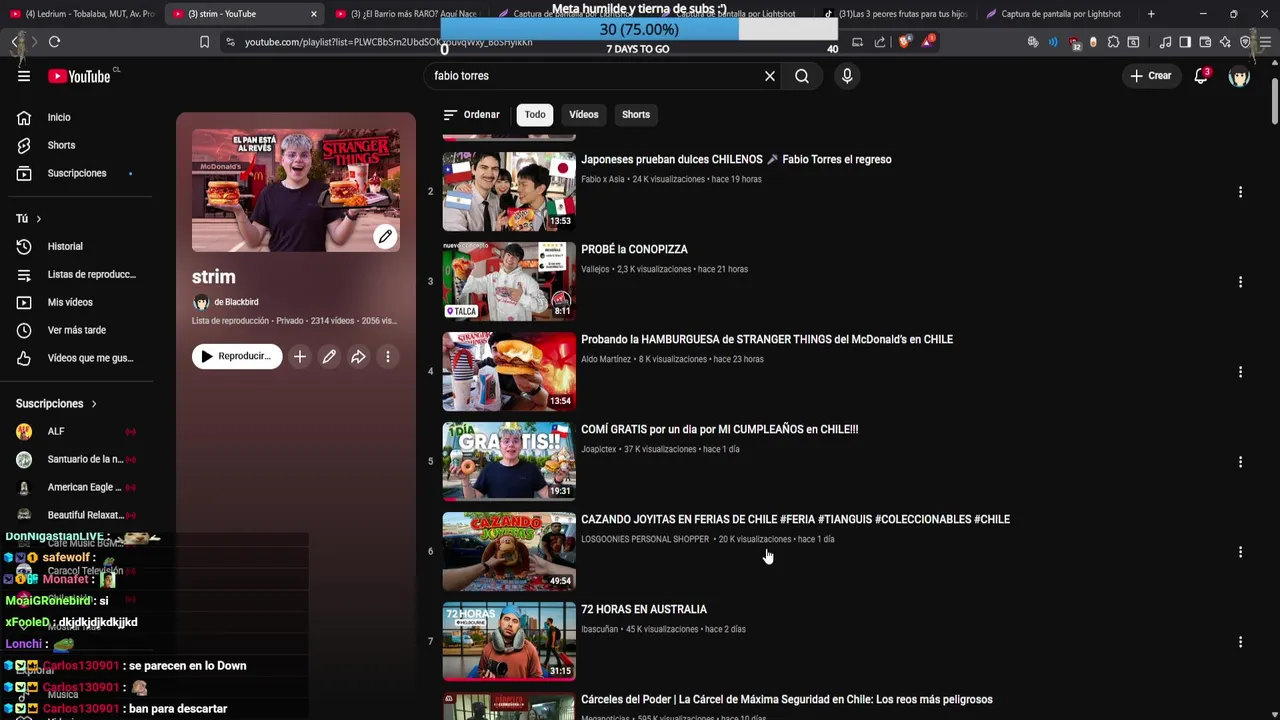Add videos with the plus button

coord(299,356)
